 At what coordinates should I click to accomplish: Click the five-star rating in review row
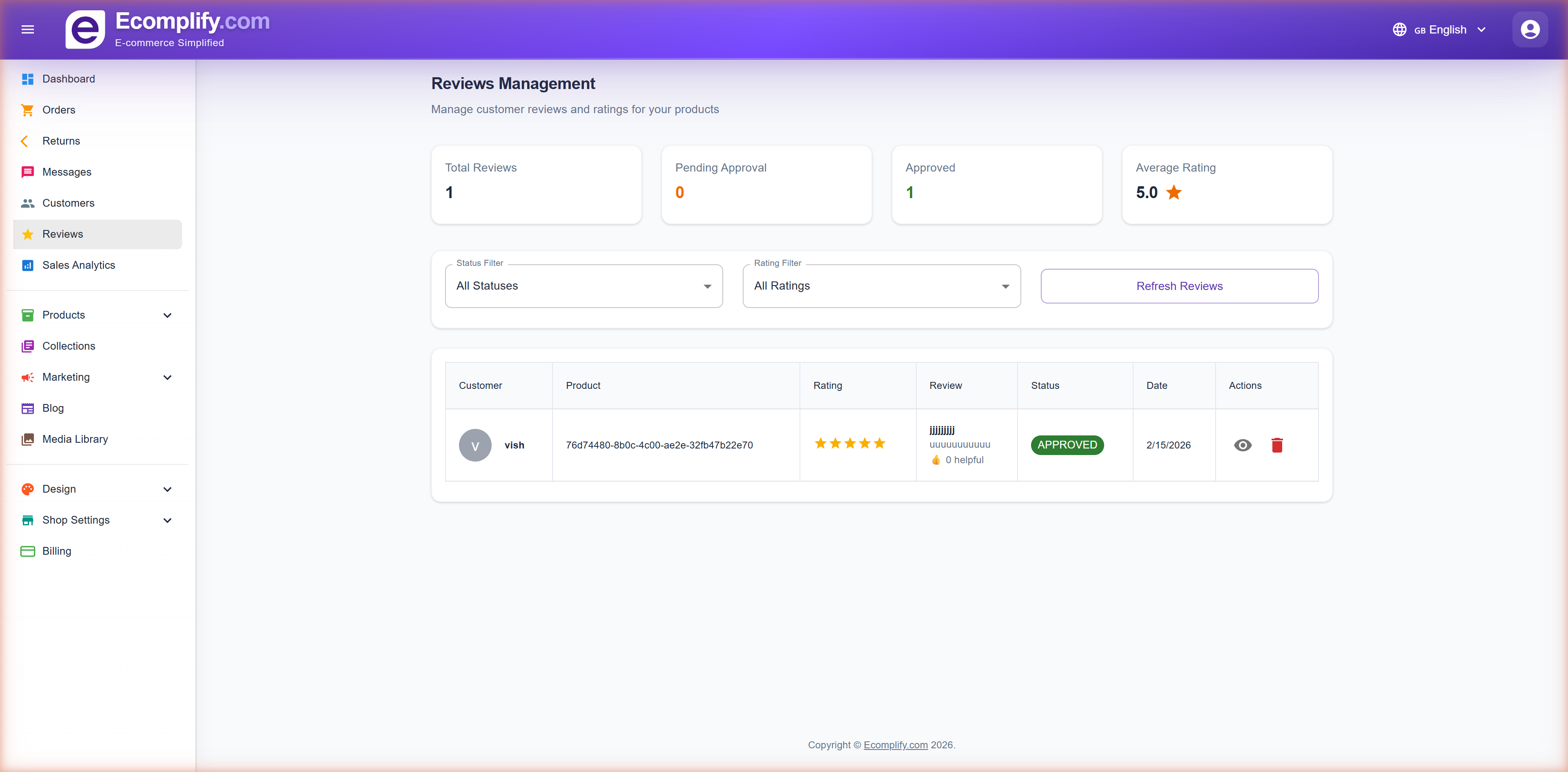[850, 443]
